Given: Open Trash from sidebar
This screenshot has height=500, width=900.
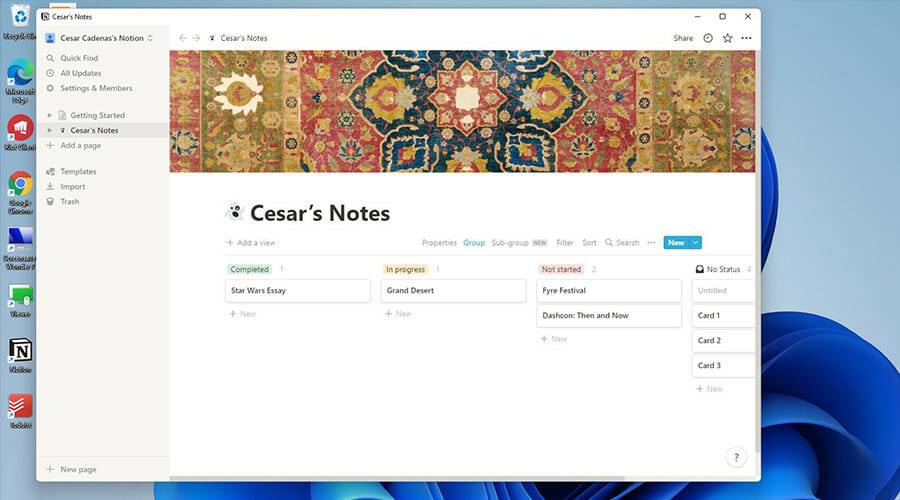Looking at the screenshot, I should (69, 201).
